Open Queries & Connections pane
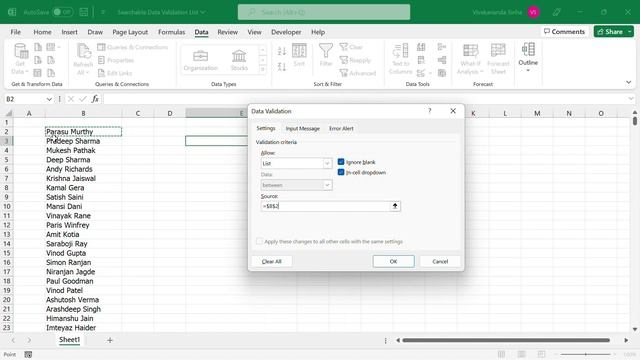 [133, 47]
